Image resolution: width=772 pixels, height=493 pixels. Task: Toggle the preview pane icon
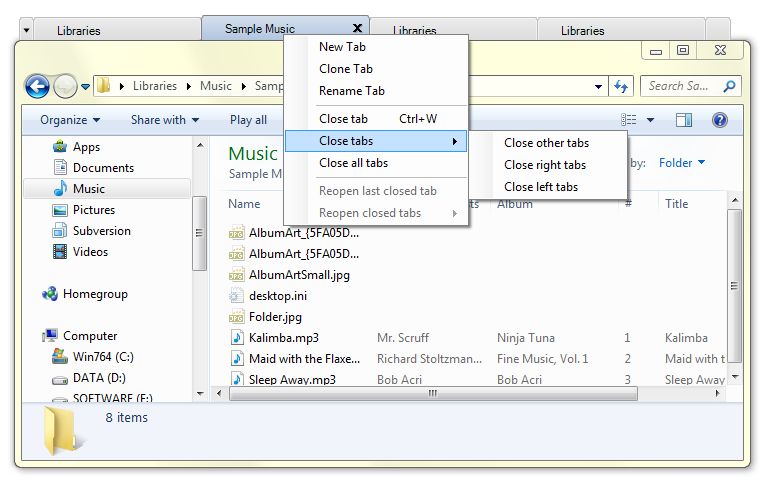(x=684, y=120)
